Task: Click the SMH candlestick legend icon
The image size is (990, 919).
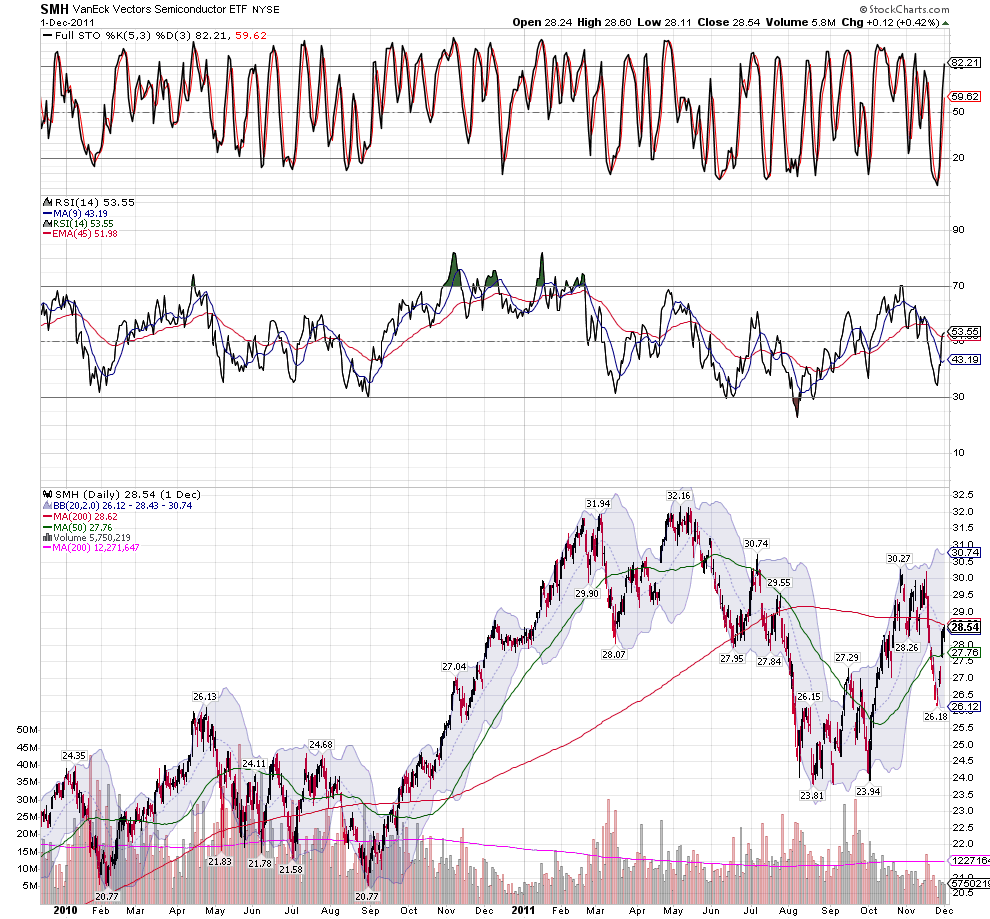Action: point(45,494)
